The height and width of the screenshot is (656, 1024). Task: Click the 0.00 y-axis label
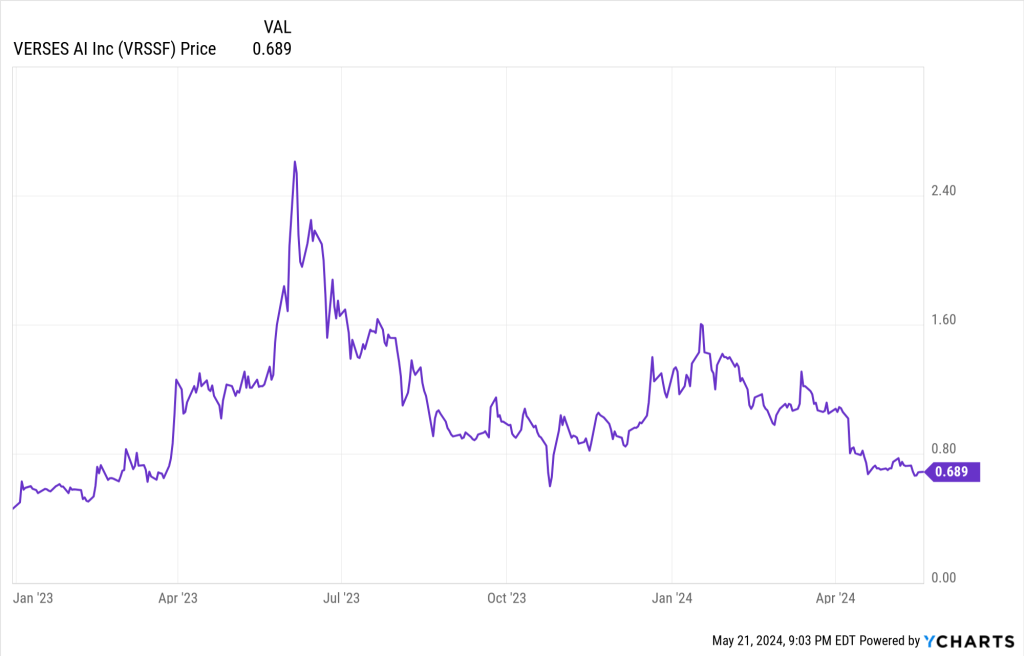click(x=943, y=578)
